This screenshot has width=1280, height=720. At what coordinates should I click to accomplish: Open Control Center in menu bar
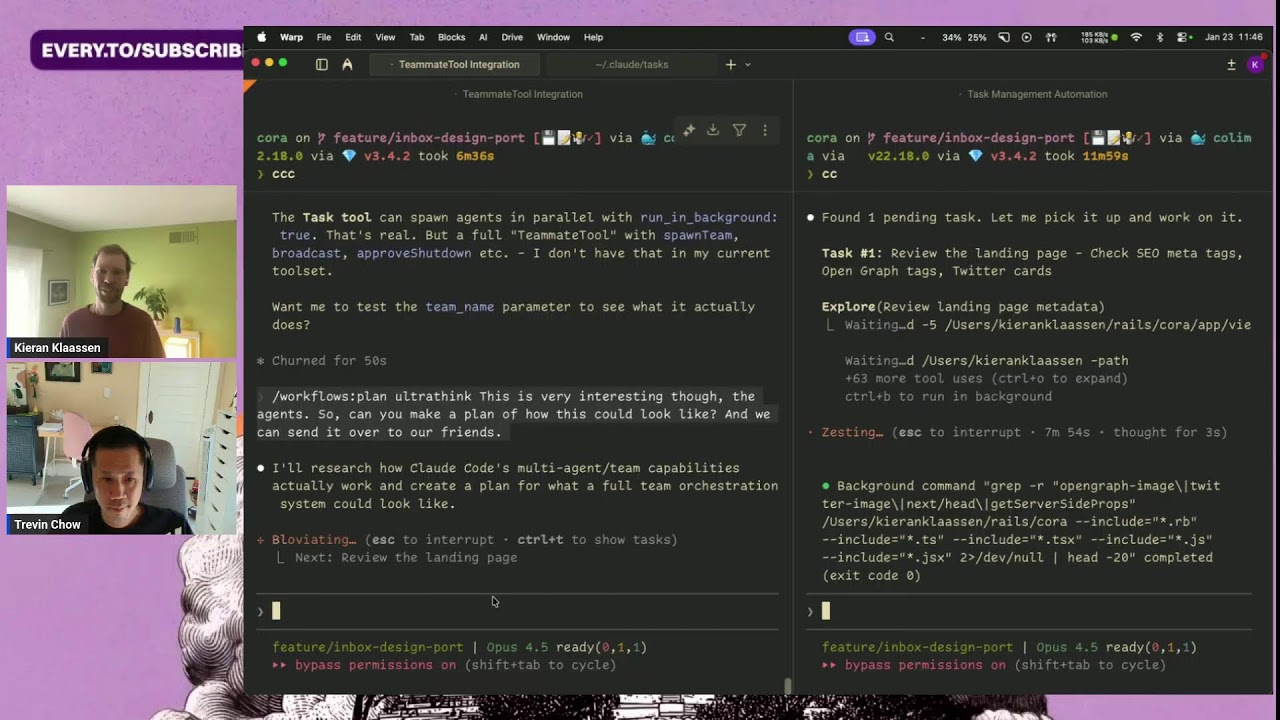click(x=1183, y=37)
